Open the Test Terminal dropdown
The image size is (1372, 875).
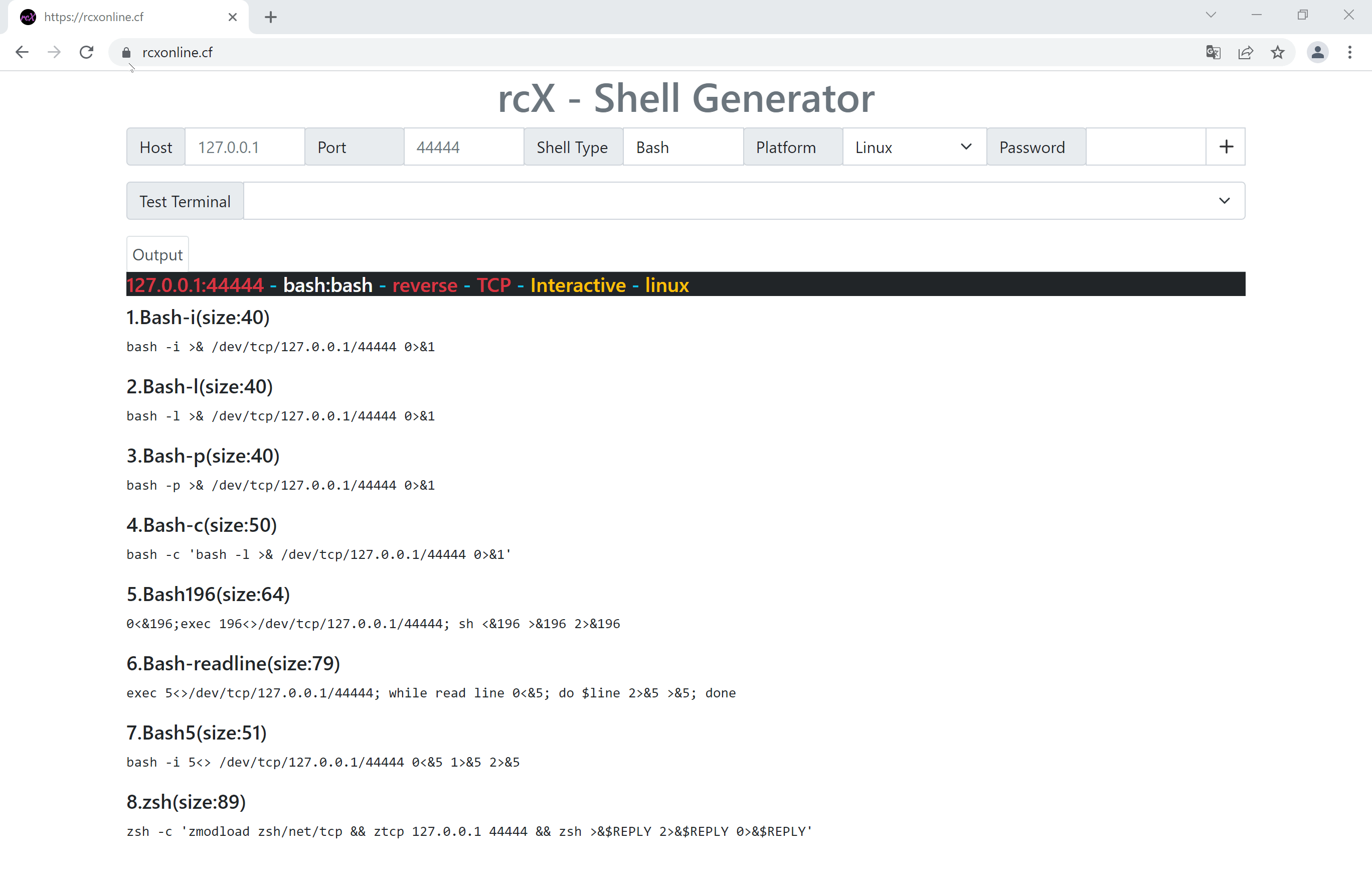pyautogui.click(x=744, y=201)
